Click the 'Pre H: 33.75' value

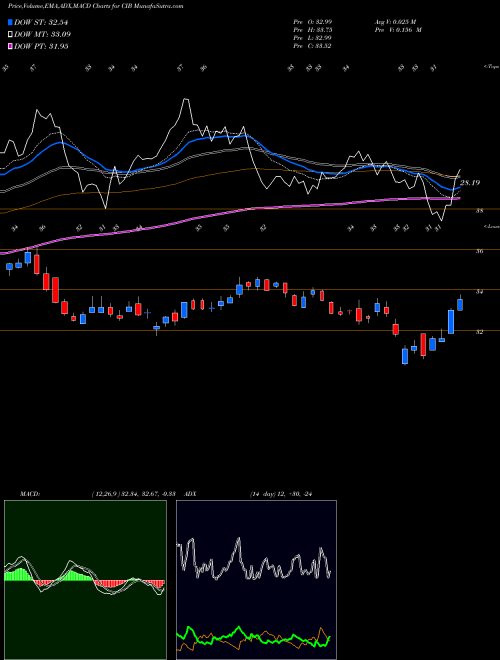pyautogui.click(x=313, y=30)
